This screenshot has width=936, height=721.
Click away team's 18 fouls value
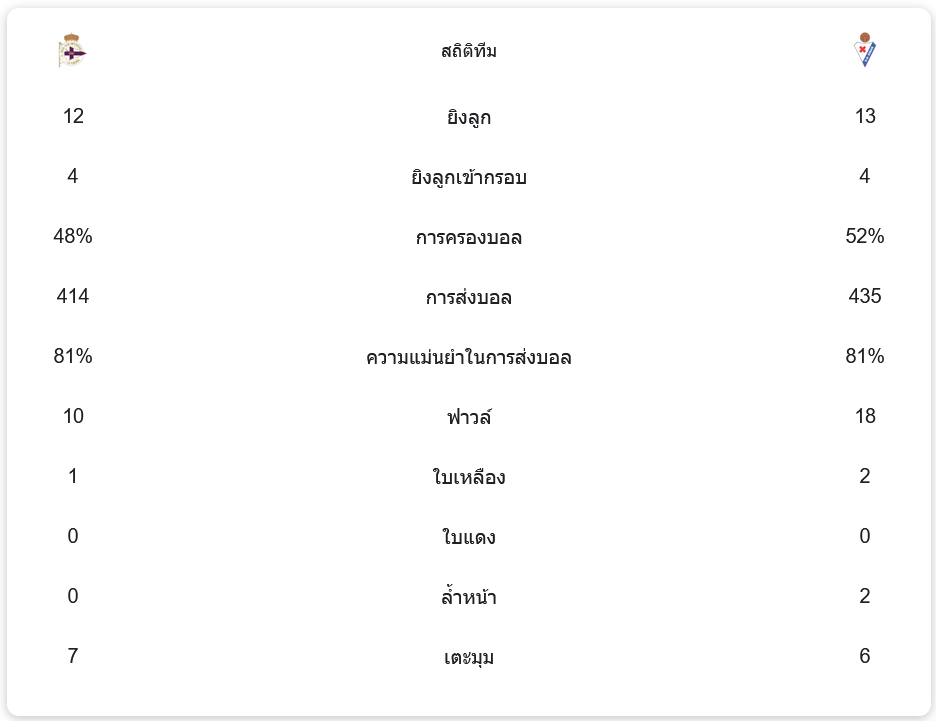pyautogui.click(x=865, y=417)
